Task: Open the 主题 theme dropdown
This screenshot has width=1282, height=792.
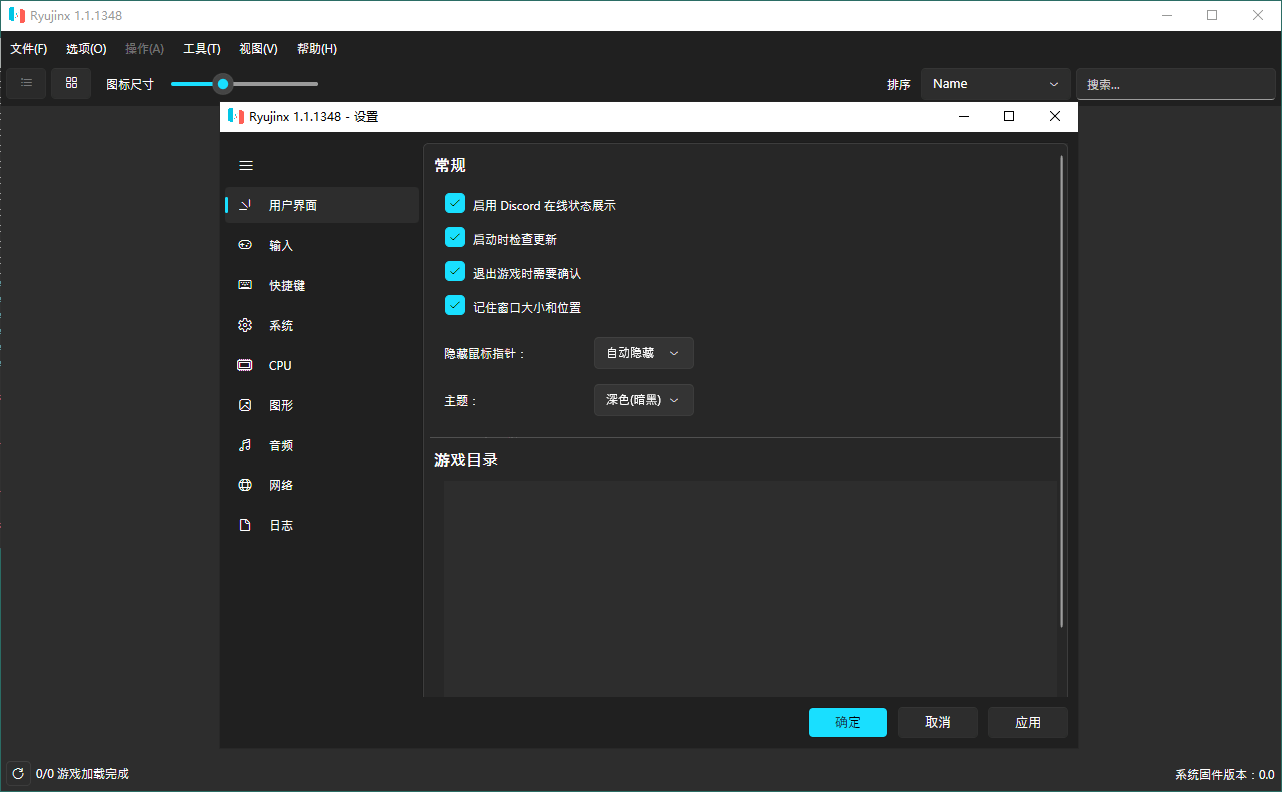Action: click(x=643, y=400)
